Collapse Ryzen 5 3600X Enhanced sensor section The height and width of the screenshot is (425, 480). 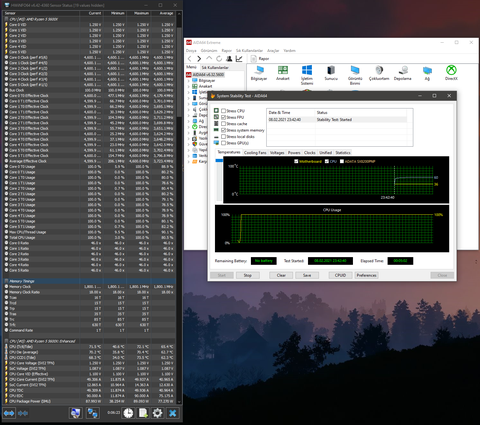pyautogui.click(x=6, y=341)
